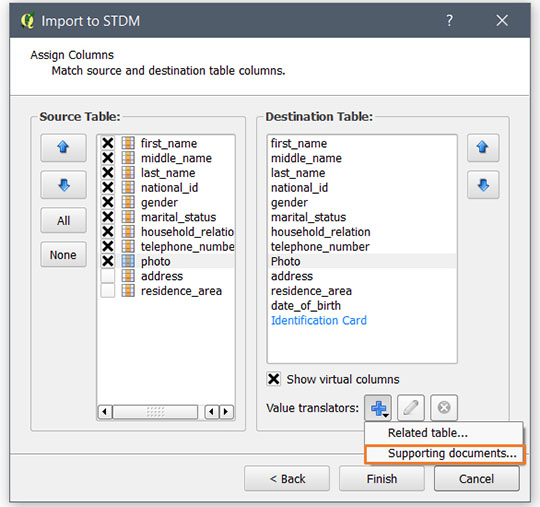Click the table icon beside telephone_number source

pyautogui.click(x=128, y=247)
